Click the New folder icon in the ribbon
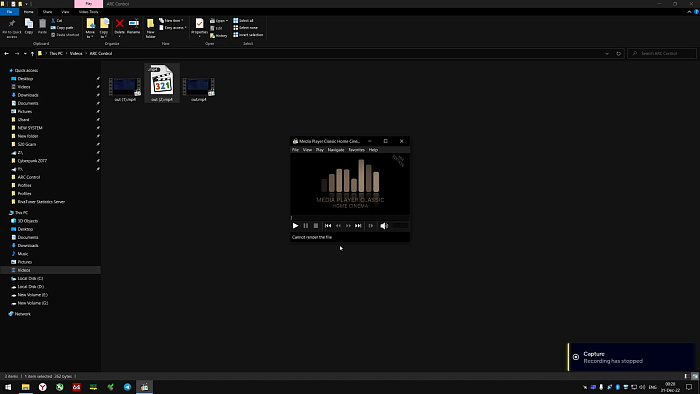Viewport: 700px width, 394px height. click(x=150, y=28)
